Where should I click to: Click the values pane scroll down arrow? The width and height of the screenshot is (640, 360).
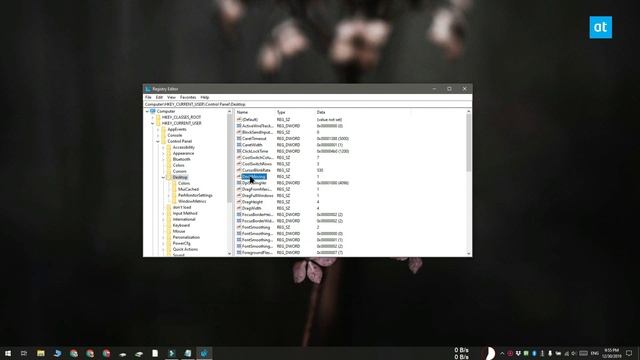tap(469, 253)
